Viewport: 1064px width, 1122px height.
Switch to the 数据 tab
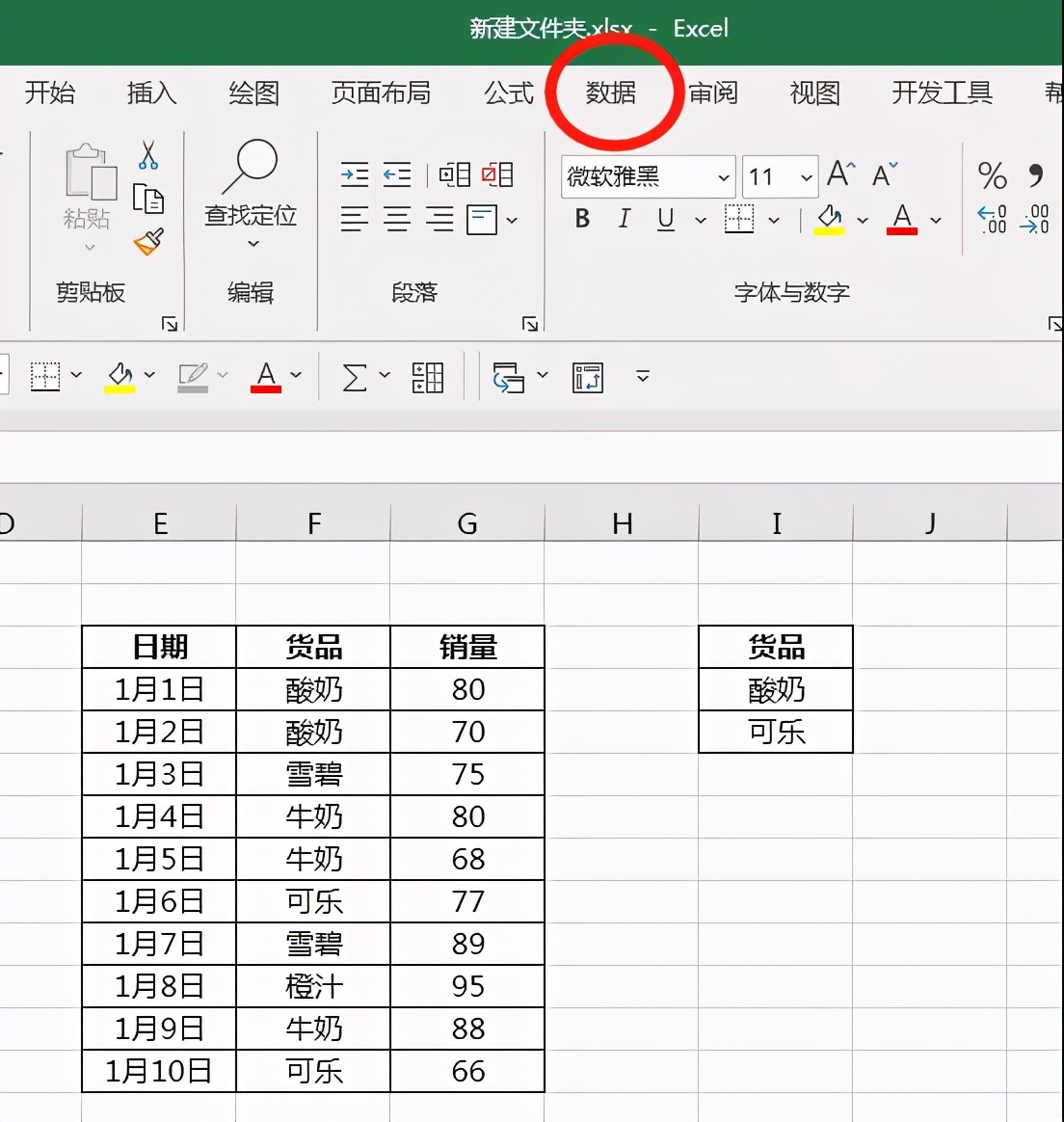pyautogui.click(x=610, y=93)
